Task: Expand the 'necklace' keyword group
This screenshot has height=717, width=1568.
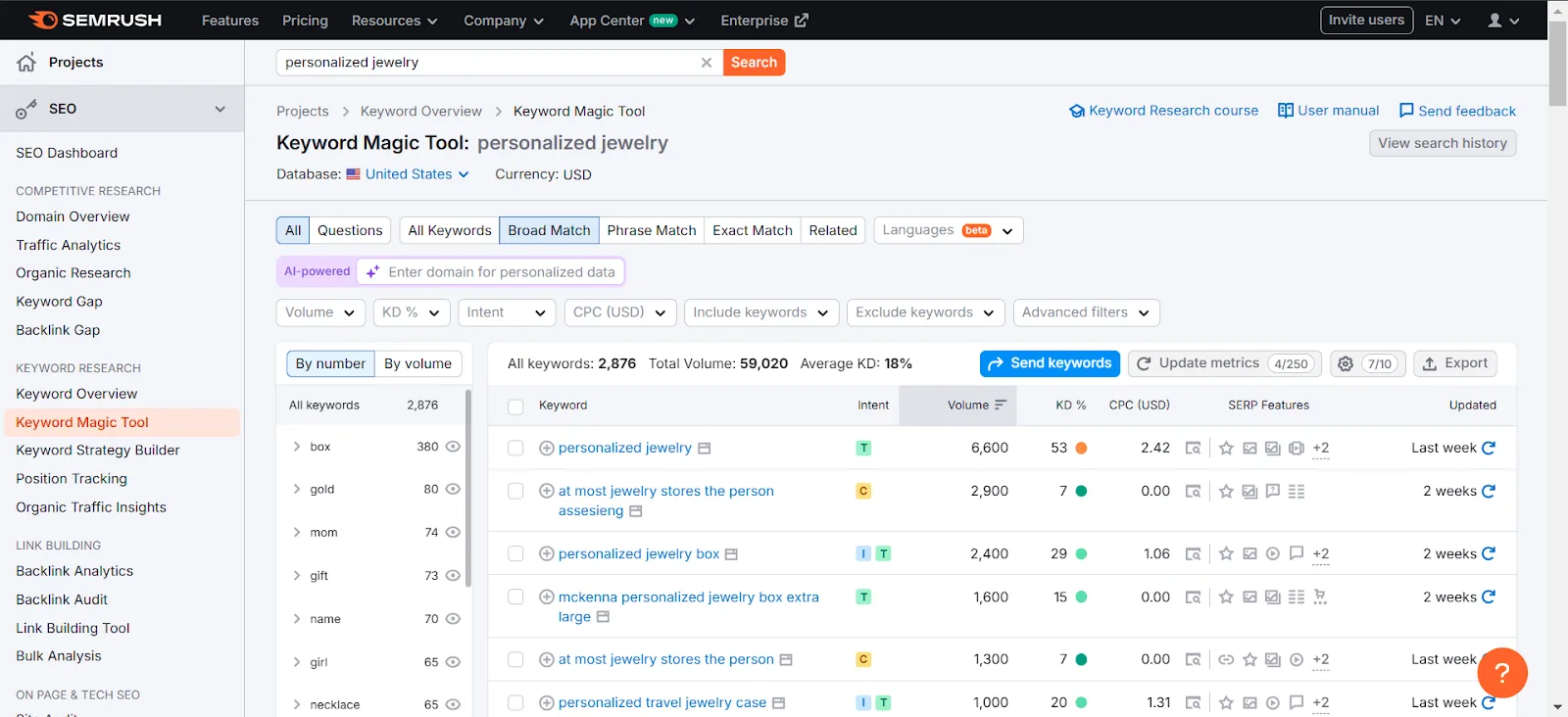Action: (297, 704)
